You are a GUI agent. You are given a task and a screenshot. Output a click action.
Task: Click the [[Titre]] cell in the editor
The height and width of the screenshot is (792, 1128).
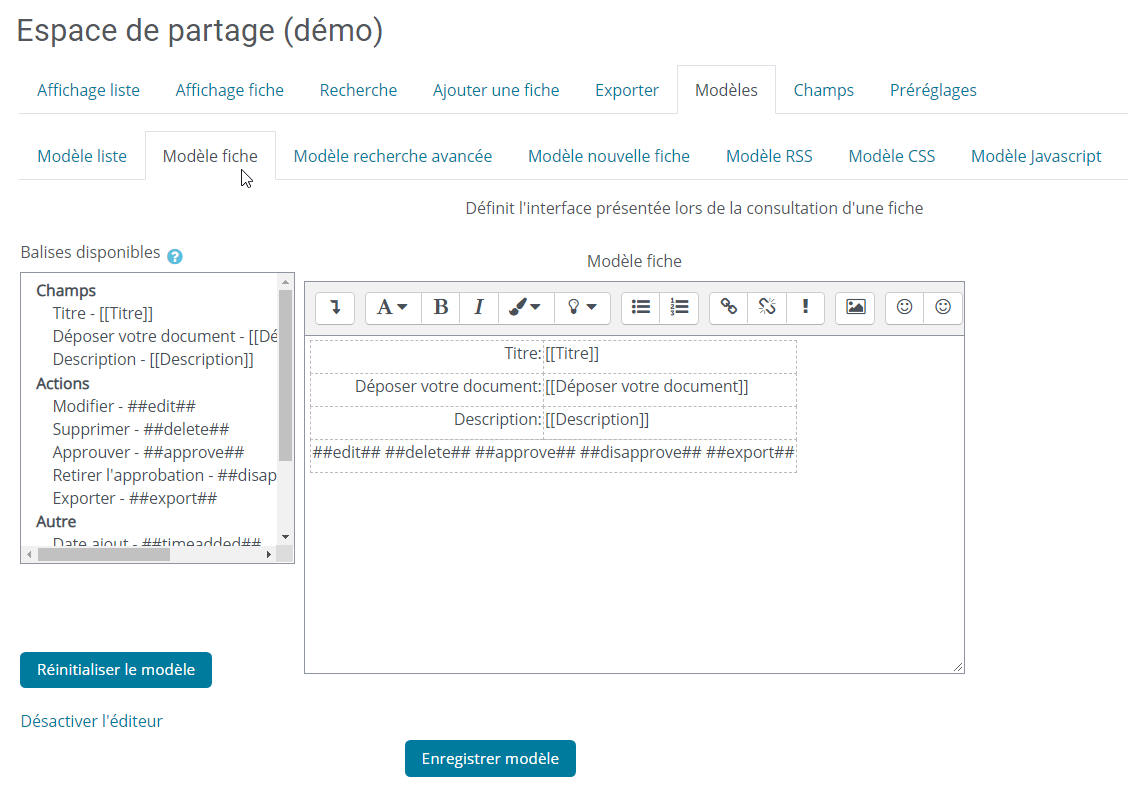(x=670, y=357)
